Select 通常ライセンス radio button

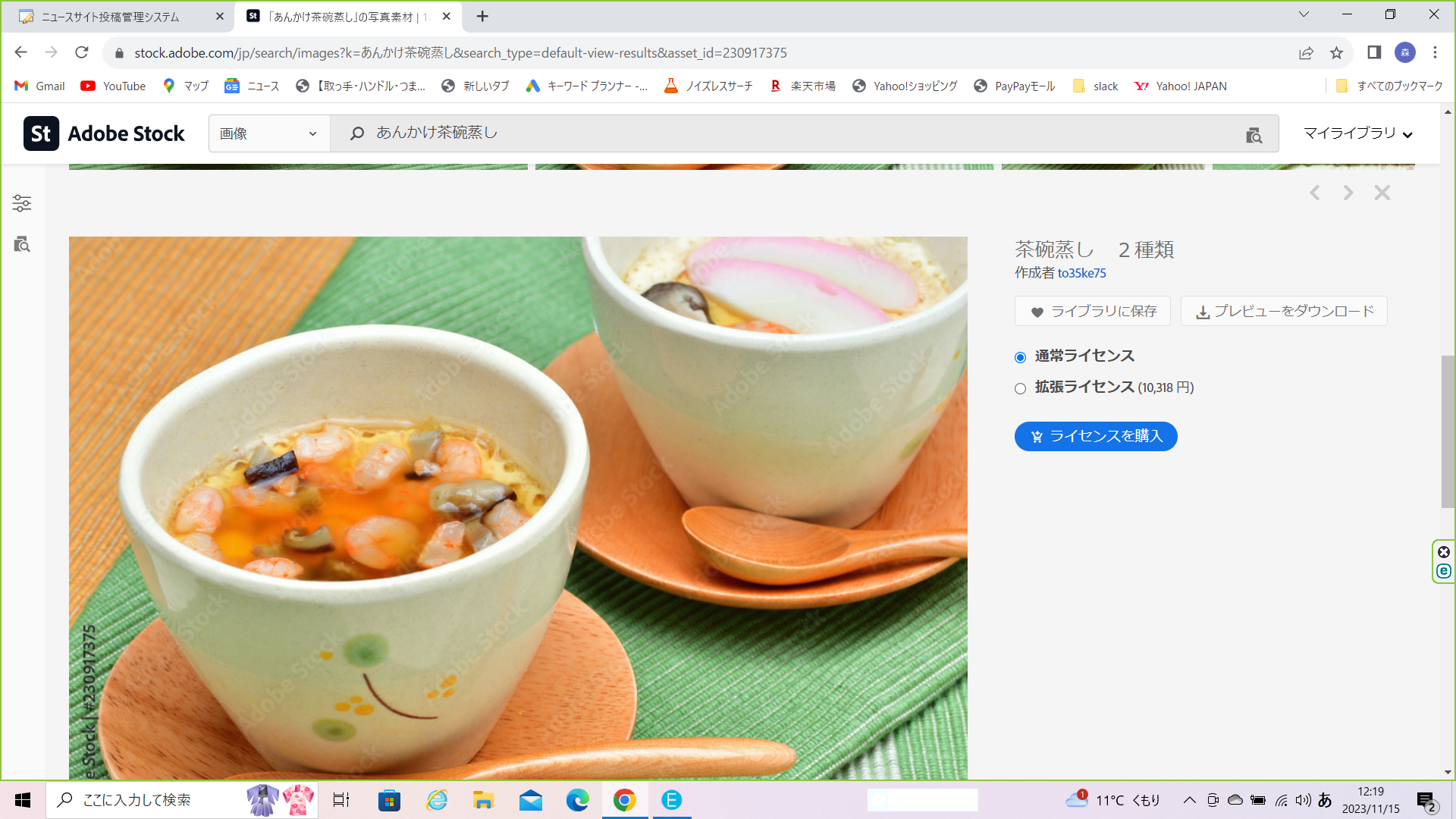point(1020,357)
